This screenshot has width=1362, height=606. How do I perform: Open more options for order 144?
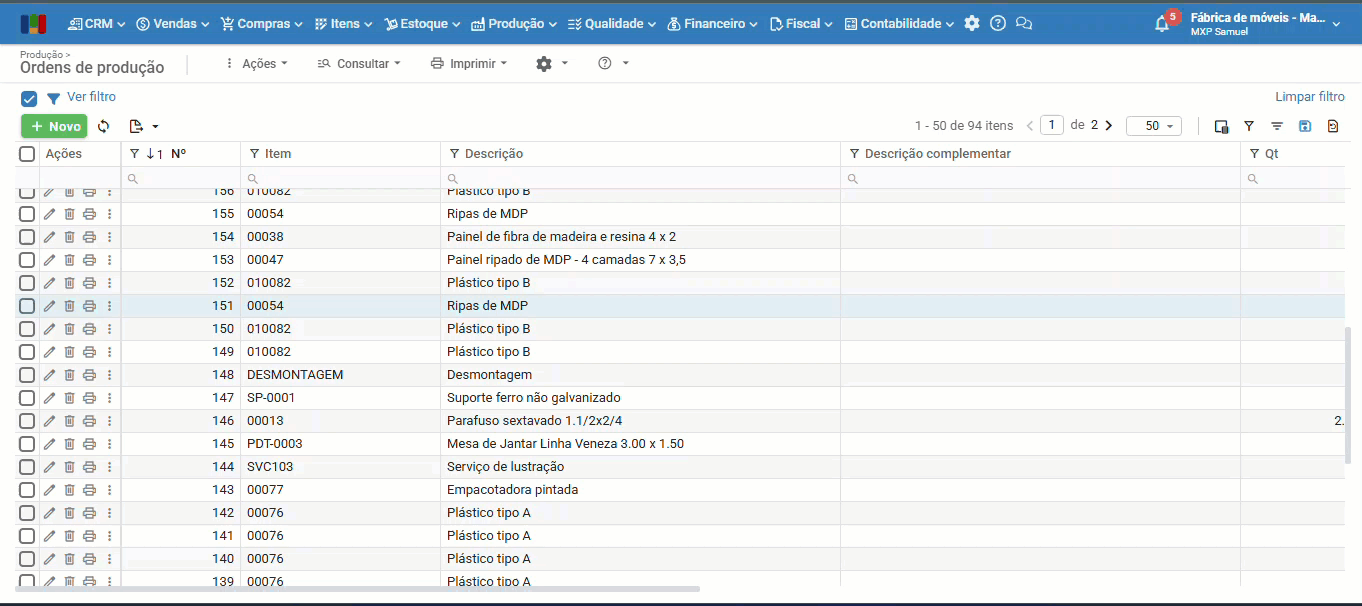[x=109, y=467]
